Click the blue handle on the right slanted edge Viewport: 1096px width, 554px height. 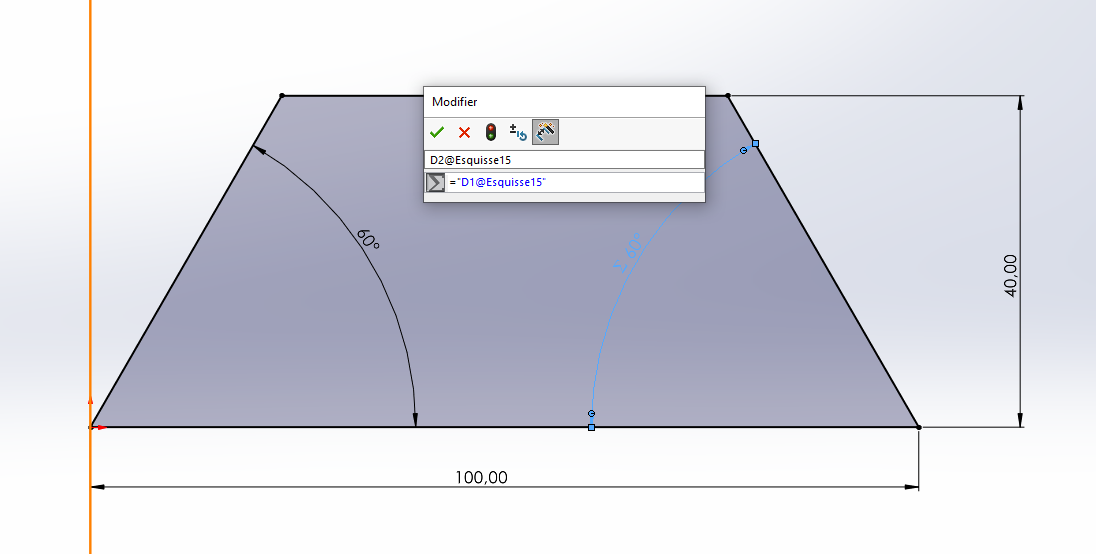755,144
